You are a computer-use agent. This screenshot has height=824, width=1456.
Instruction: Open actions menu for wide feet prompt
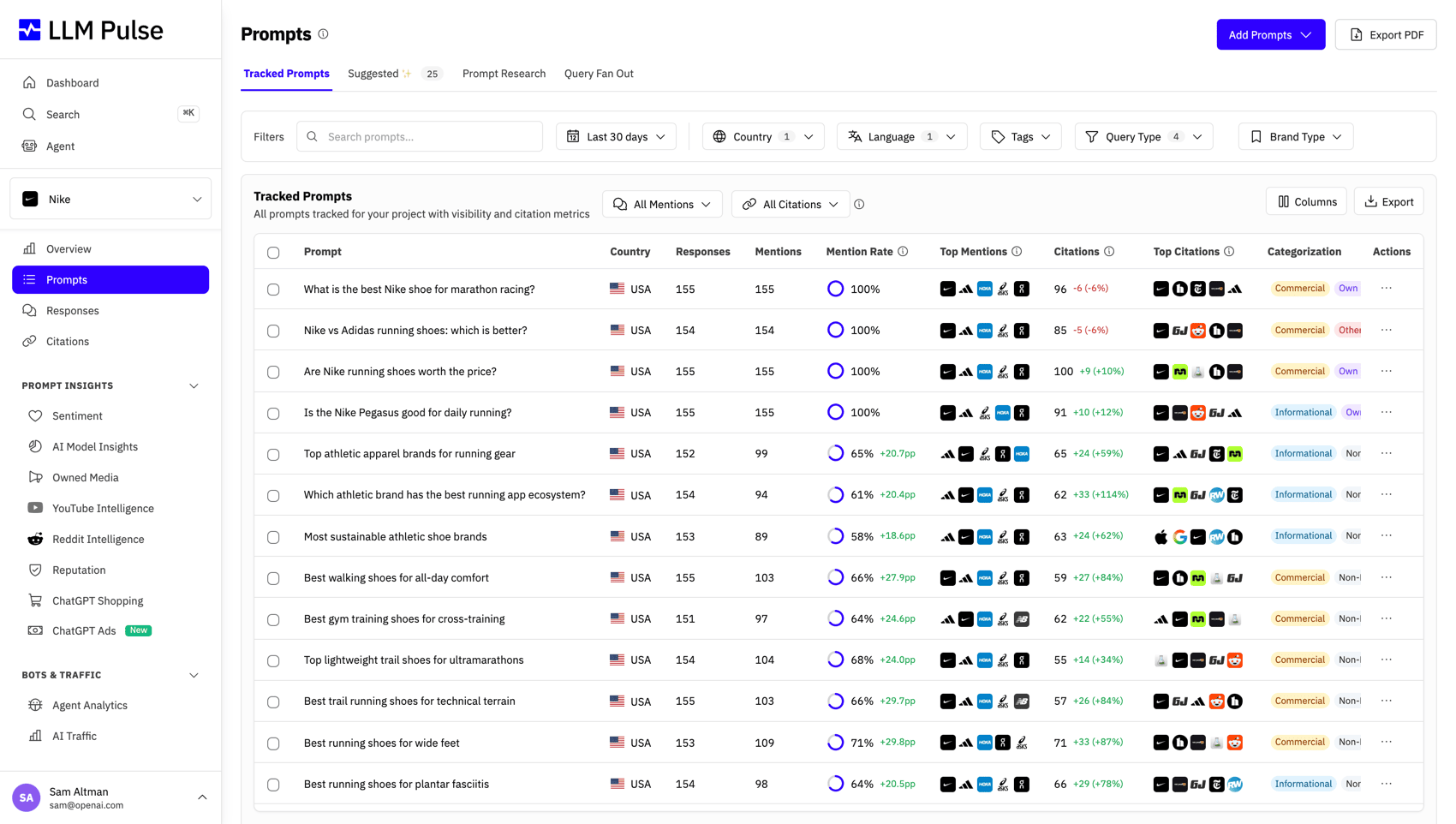pos(1387,742)
